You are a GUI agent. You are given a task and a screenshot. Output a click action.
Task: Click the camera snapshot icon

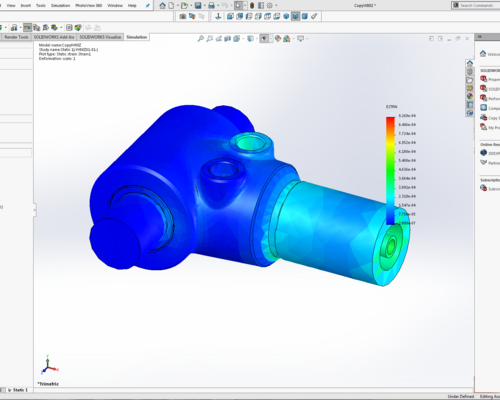(x=183, y=16)
